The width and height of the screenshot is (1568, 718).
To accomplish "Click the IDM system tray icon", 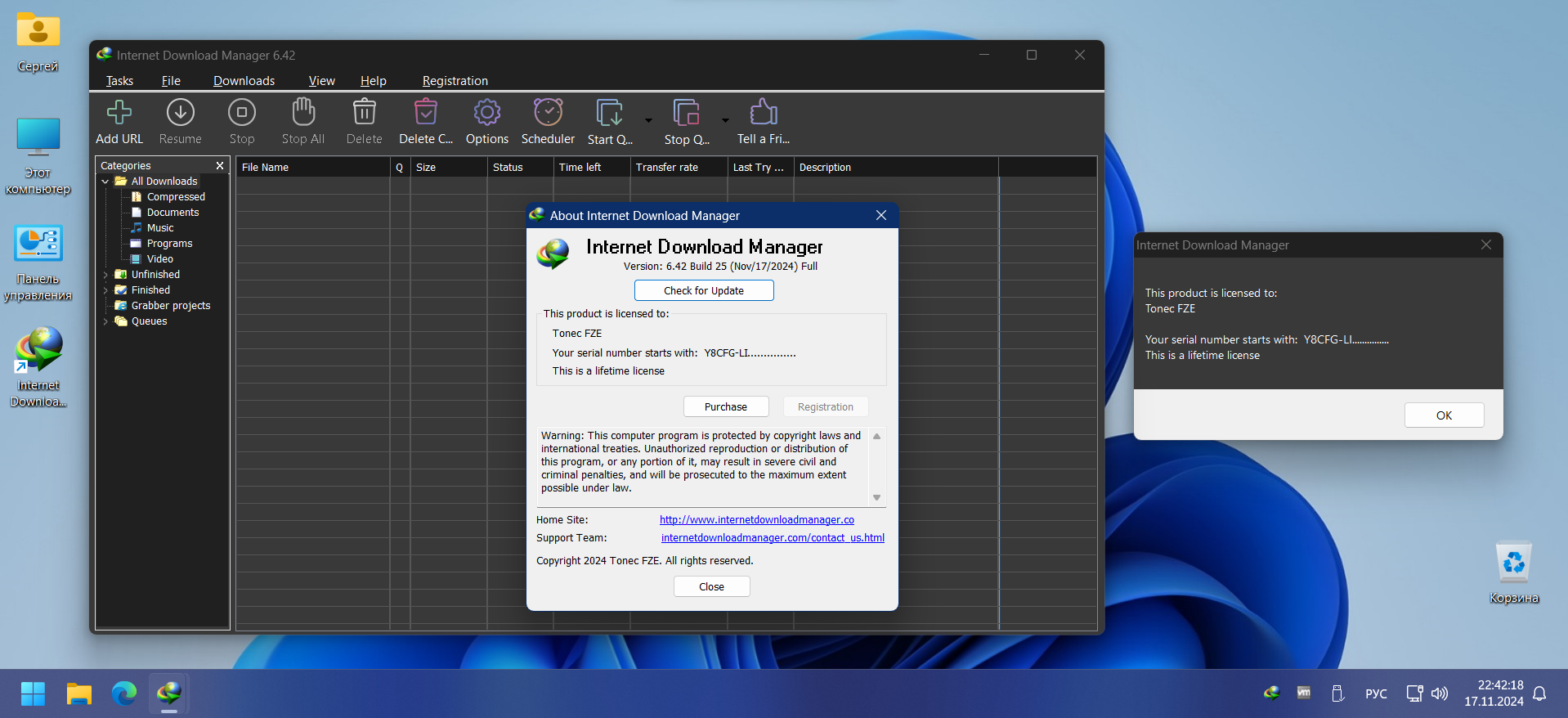I will 1271,693.
